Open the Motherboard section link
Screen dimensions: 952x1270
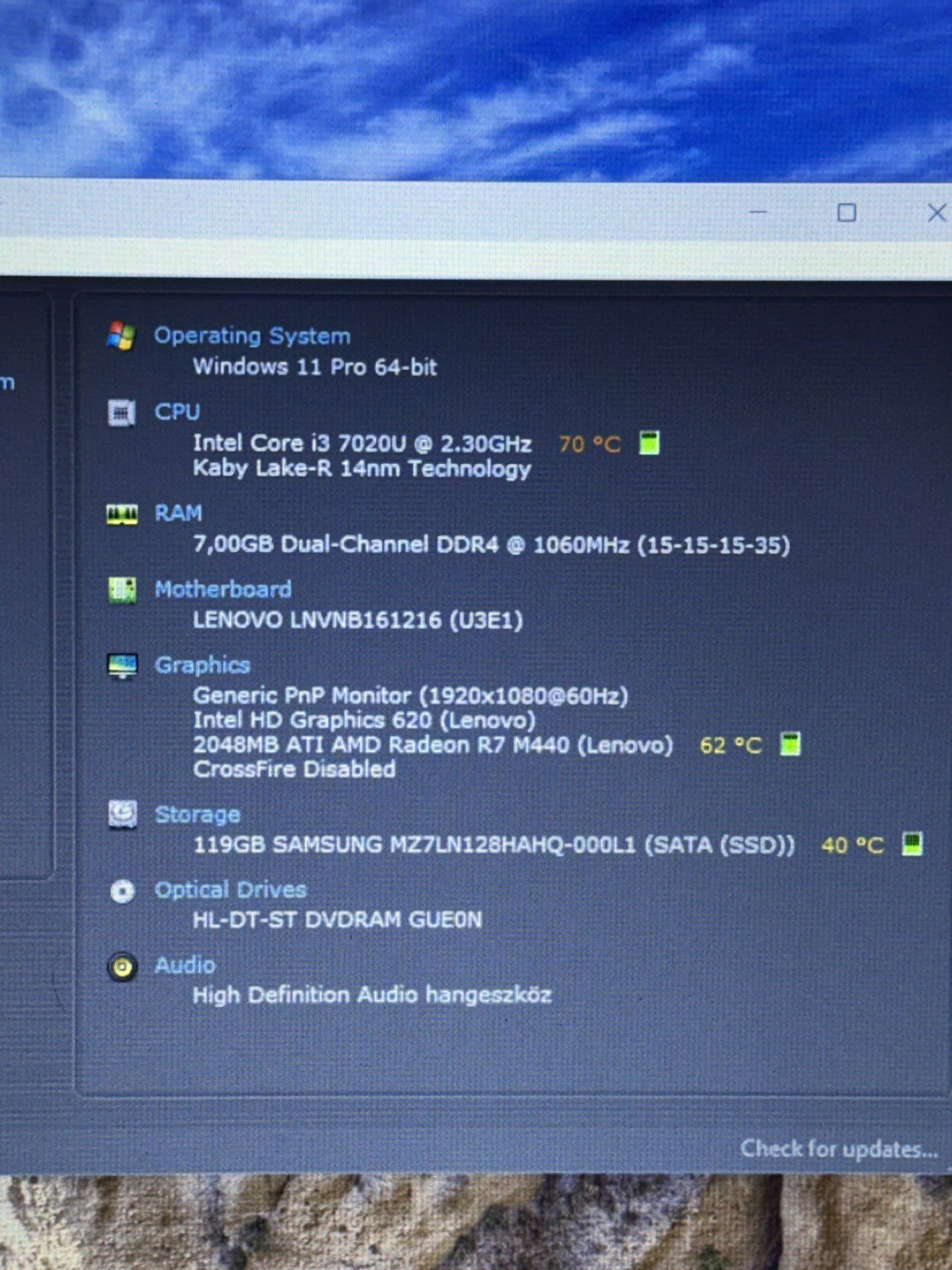223,589
